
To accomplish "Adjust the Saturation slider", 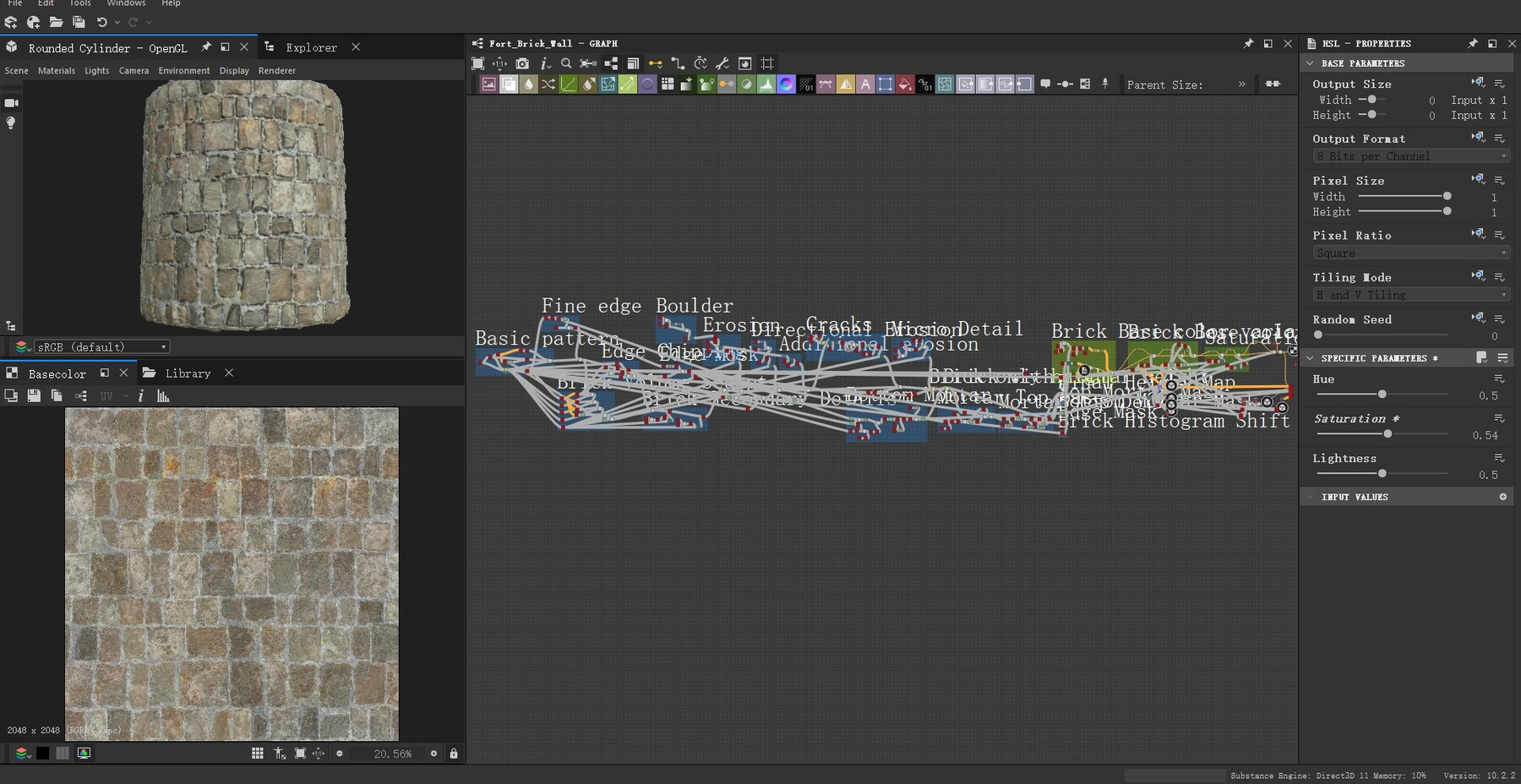I will coord(1387,433).
